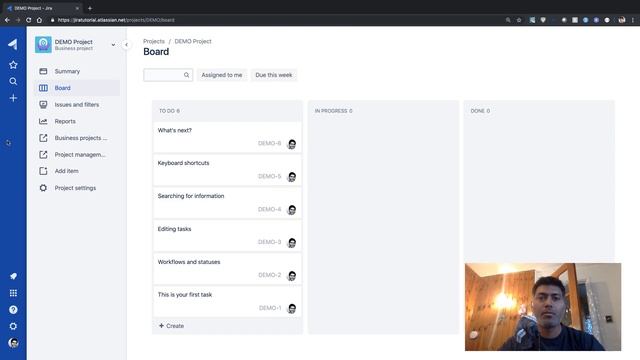The width and height of the screenshot is (640, 360).
Task: Click the DEMO Project avatar icon
Action: [43, 44]
